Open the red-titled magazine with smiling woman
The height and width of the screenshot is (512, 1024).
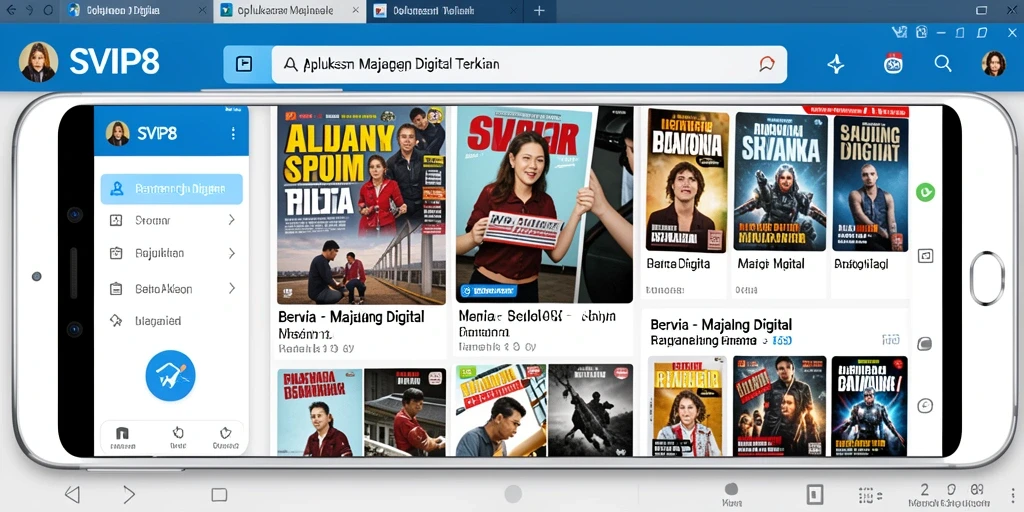pos(544,204)
